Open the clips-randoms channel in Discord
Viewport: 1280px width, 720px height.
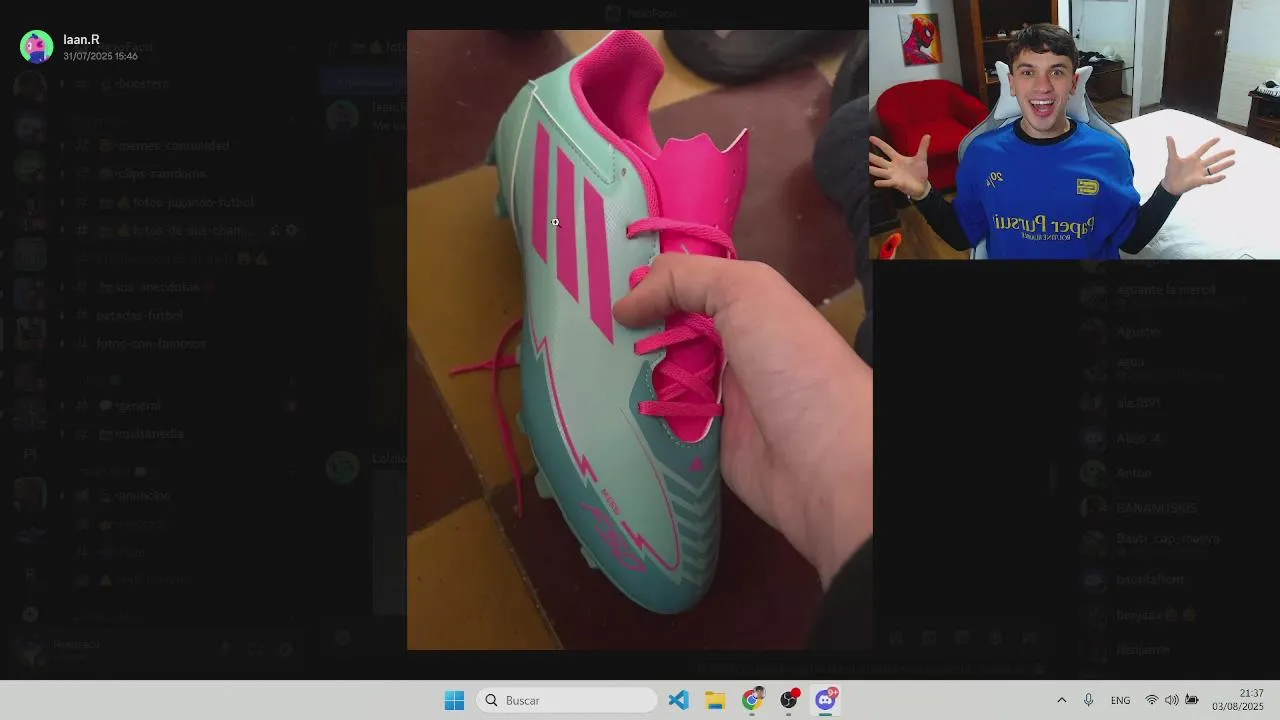click(x=153, y=174)
